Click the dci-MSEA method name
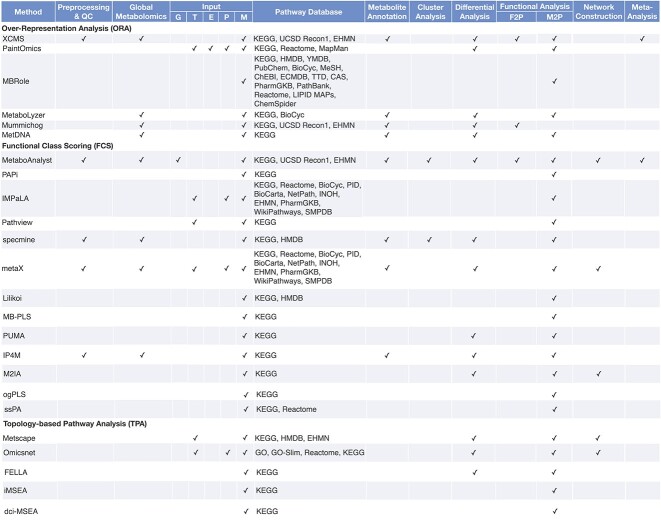This screenshot has height=521, width=661. pos(21,511)
